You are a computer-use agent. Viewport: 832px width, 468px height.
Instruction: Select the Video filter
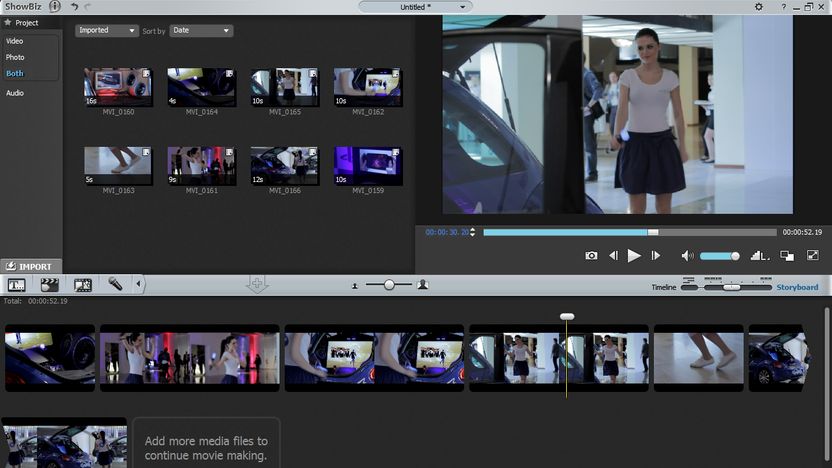14,41
